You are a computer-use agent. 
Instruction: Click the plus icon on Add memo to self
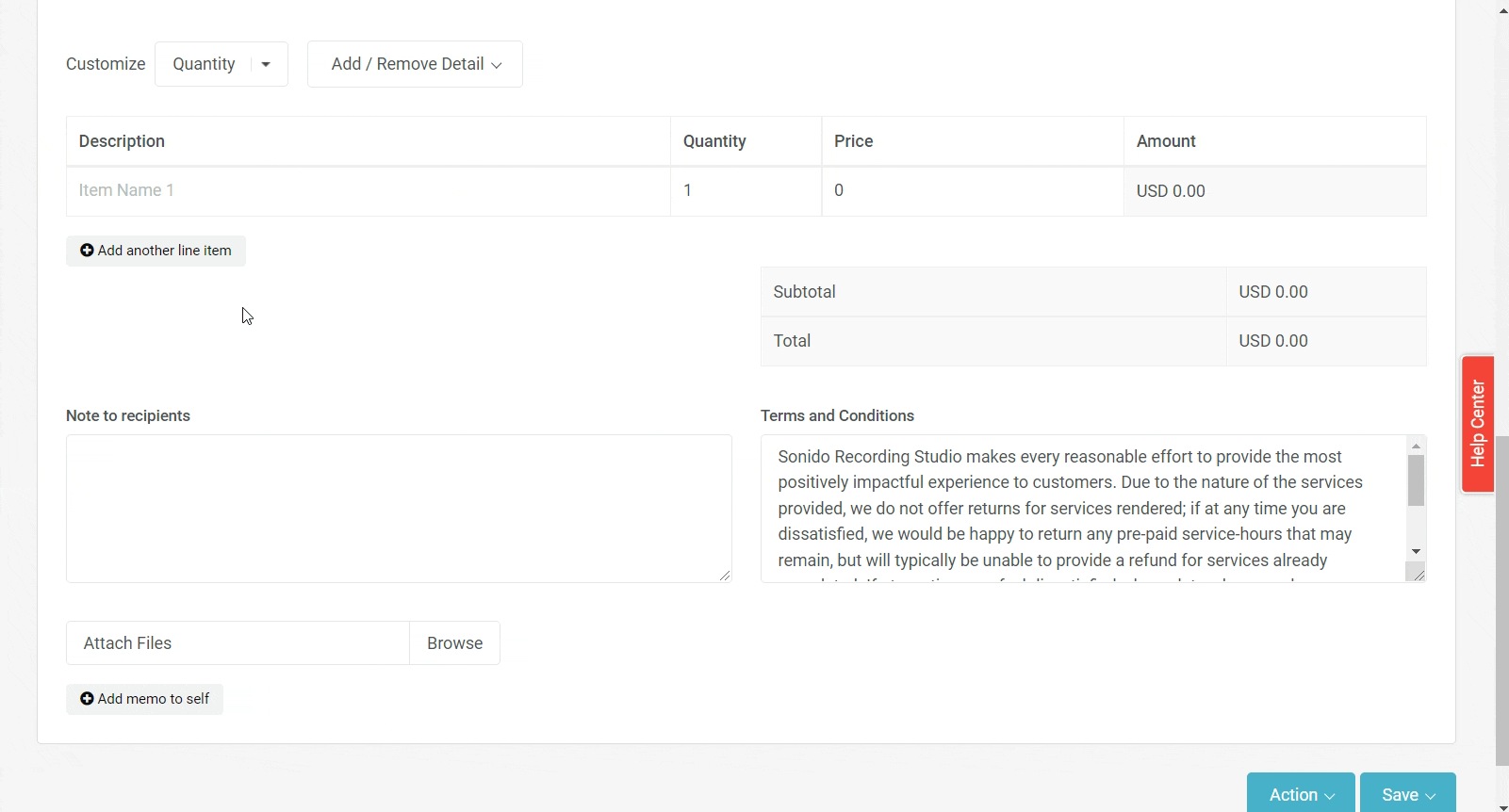tap(87, 699)
